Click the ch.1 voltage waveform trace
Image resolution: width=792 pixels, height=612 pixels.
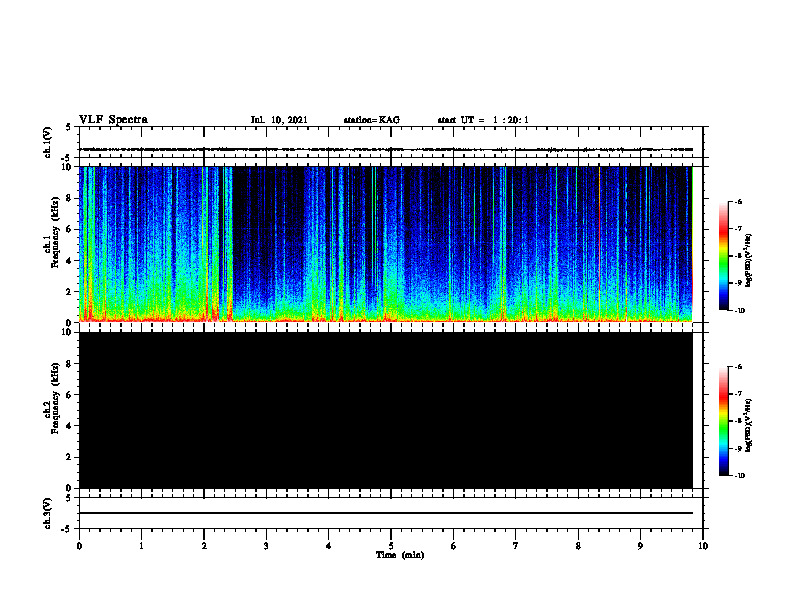coord(386,149)
